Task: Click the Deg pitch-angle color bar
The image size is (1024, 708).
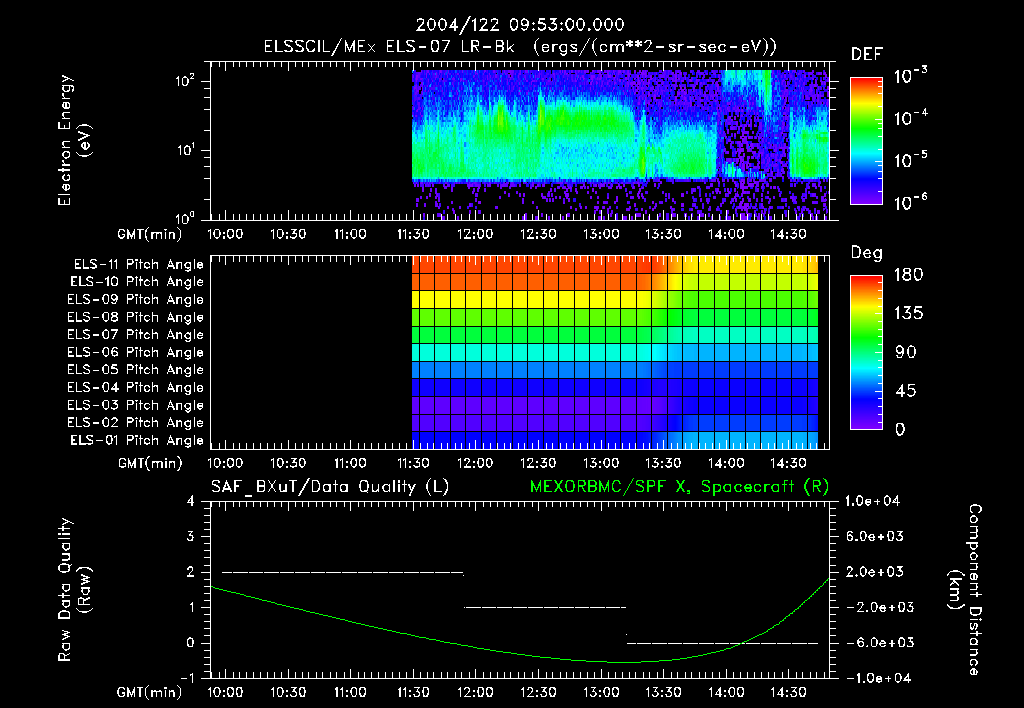Action: click(x=866, y=352)
